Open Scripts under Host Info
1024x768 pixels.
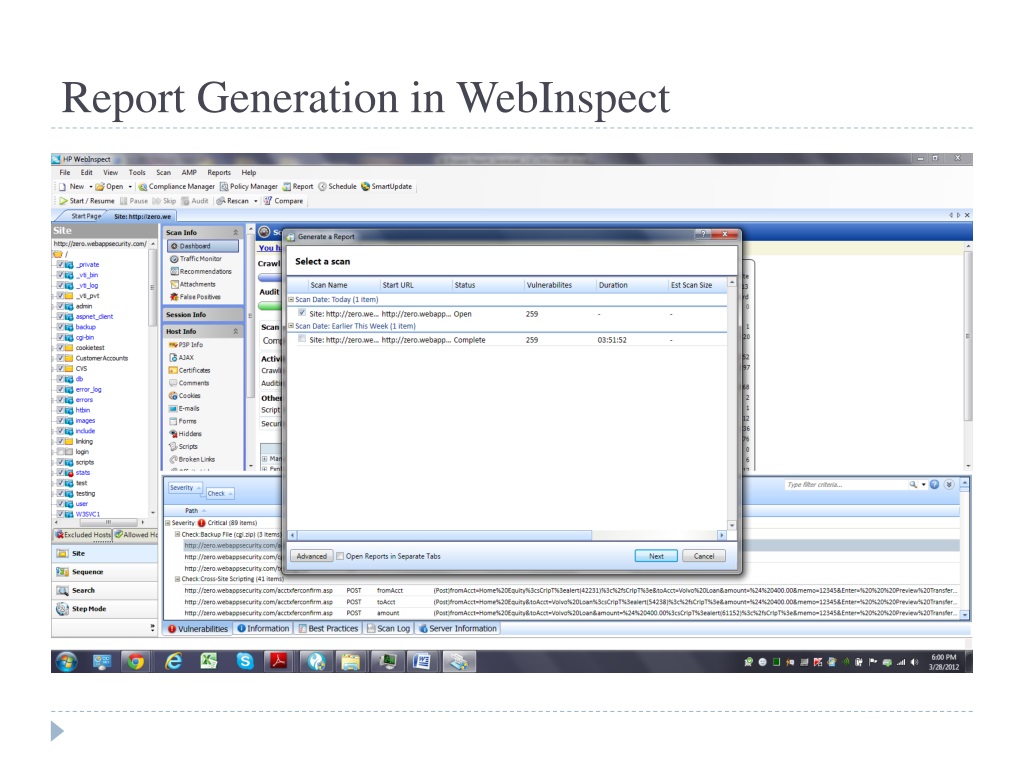(x=184, y=447)
